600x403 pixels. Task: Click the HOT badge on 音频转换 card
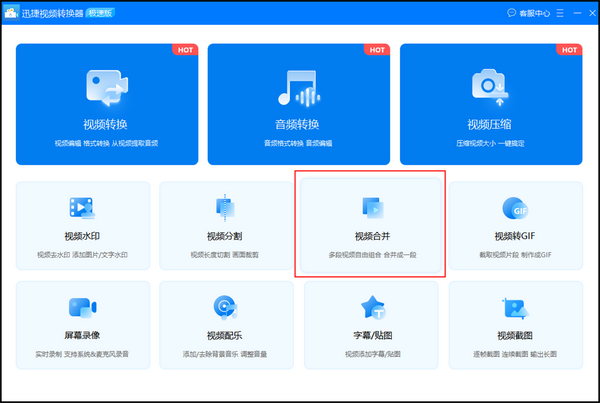pos(376,48)
